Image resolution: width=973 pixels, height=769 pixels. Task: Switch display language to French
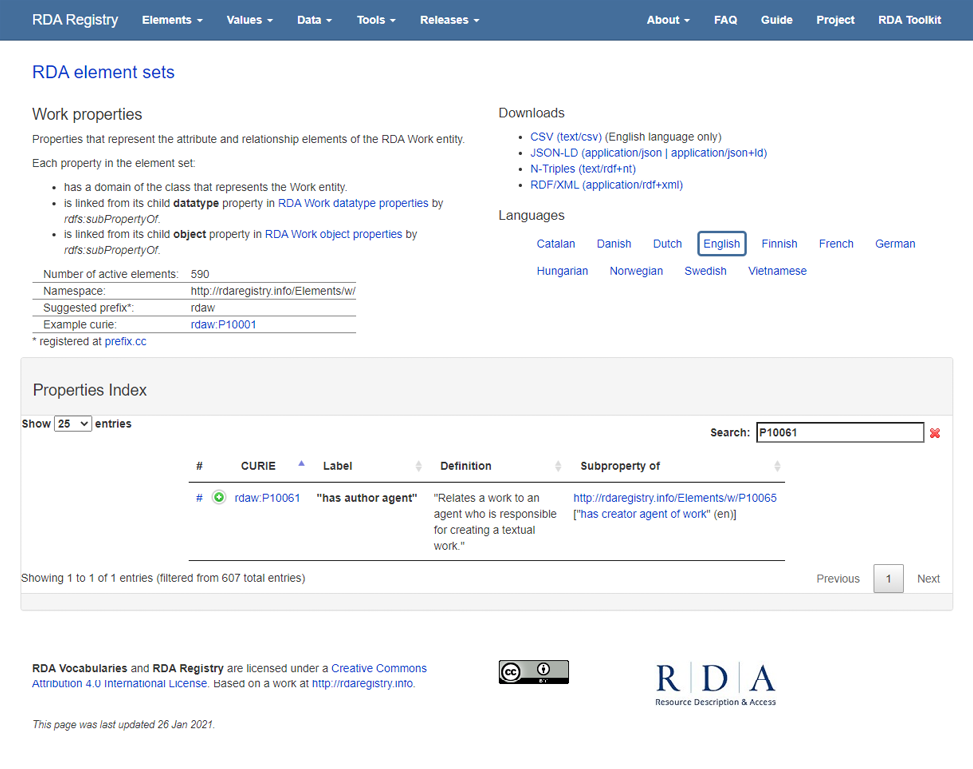click(836, 243)
